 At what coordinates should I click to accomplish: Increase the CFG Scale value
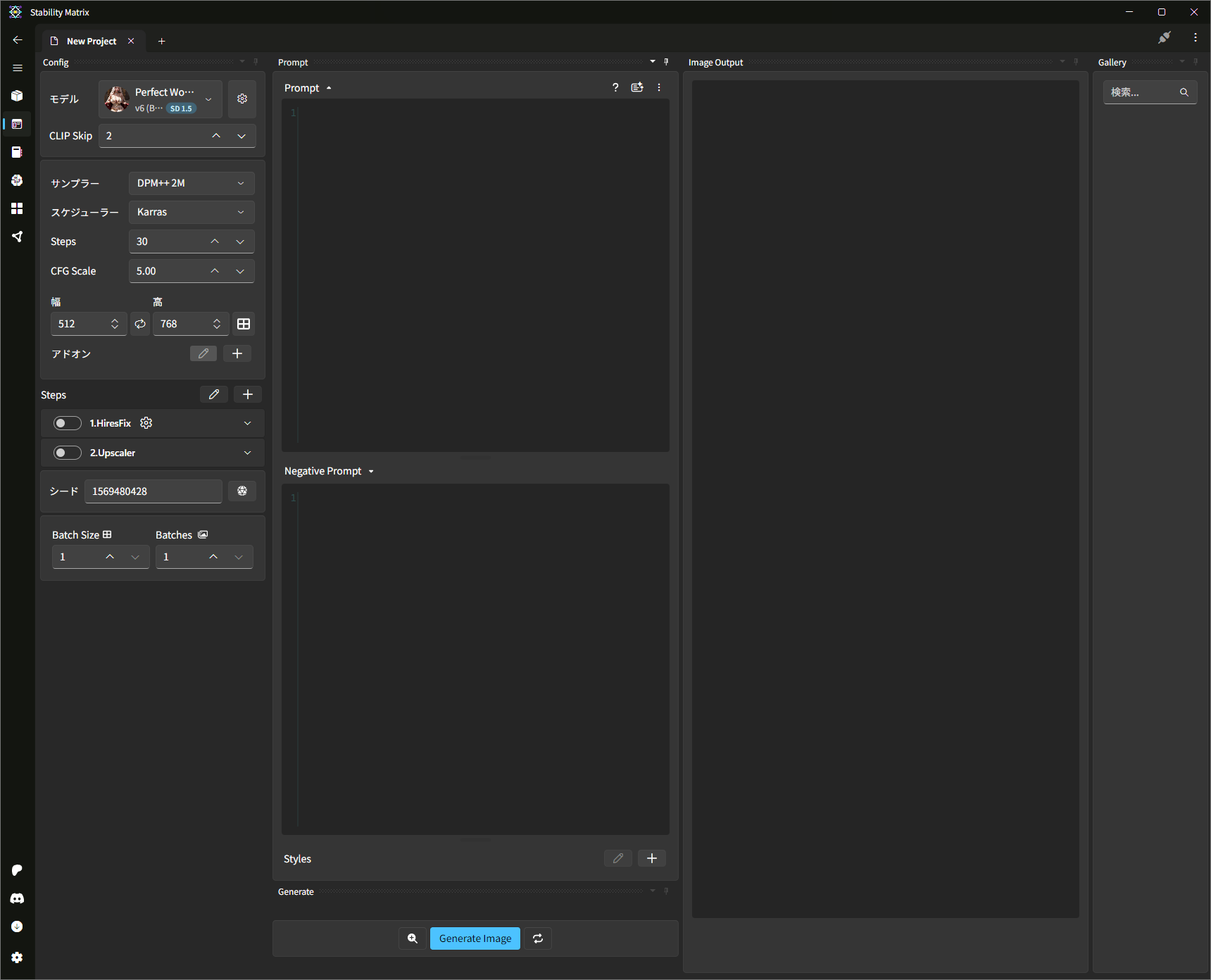click(x=215, y=271)
